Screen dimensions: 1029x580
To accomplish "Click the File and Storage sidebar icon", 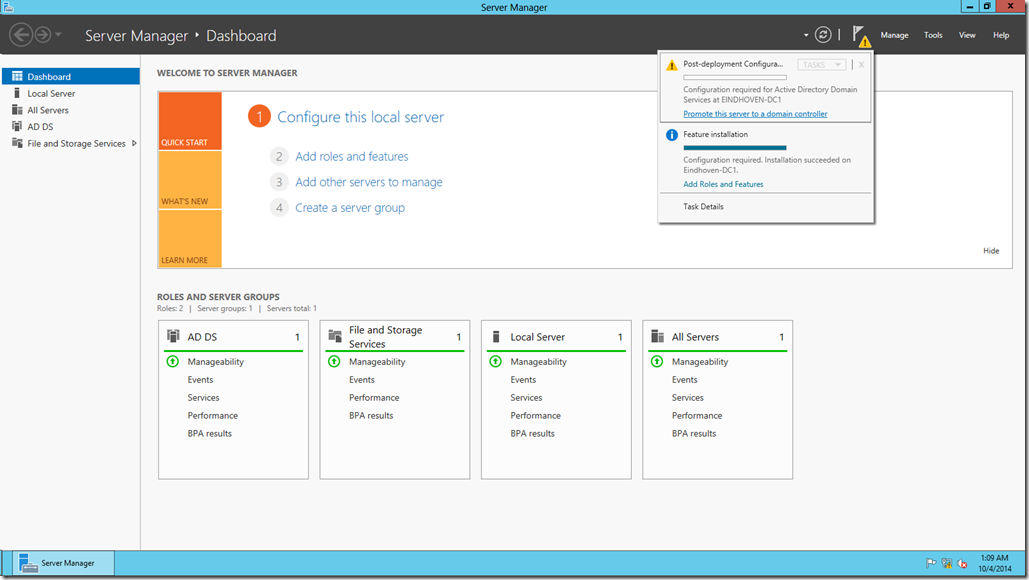I will [x=17, y=143].
